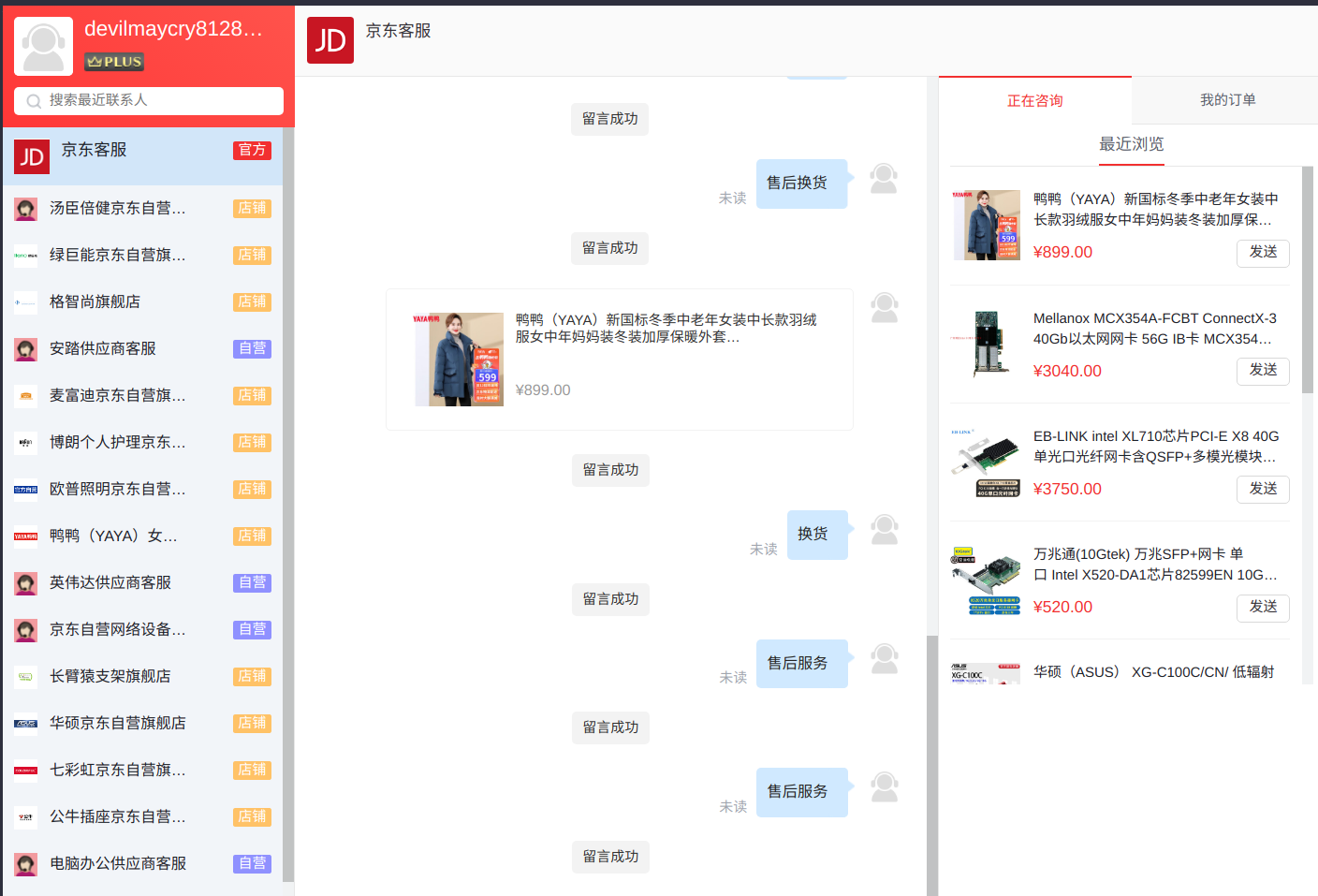Screen dimensions: 1318x896
Task: Send the 万兆通 X520-DA1 ¥520.00 item
Action: point(1263,608)
